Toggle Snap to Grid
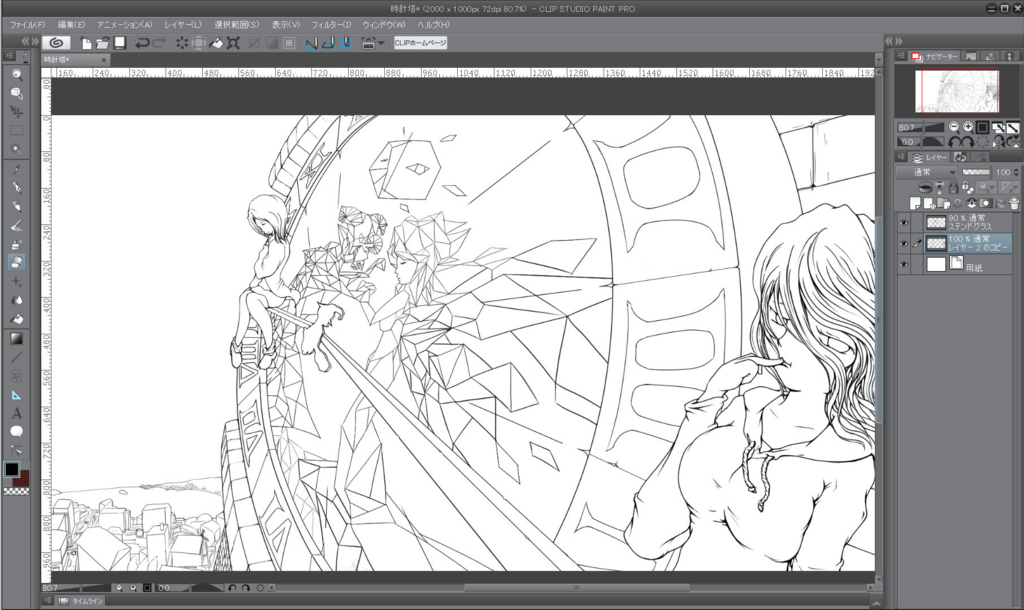Viewport: 1024px width, 610px height. [346, 43]
